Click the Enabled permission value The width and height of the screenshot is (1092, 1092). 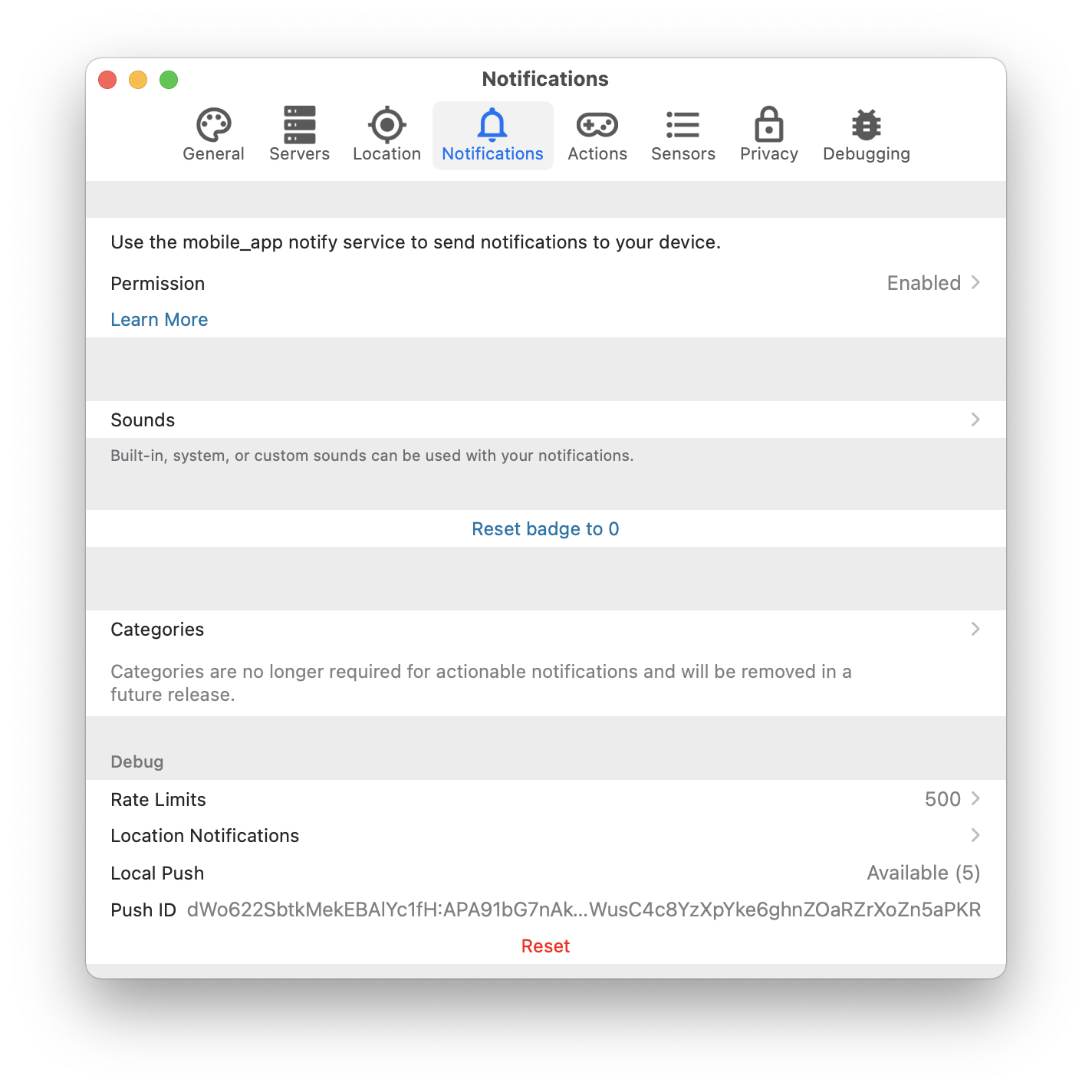point(924,283)
